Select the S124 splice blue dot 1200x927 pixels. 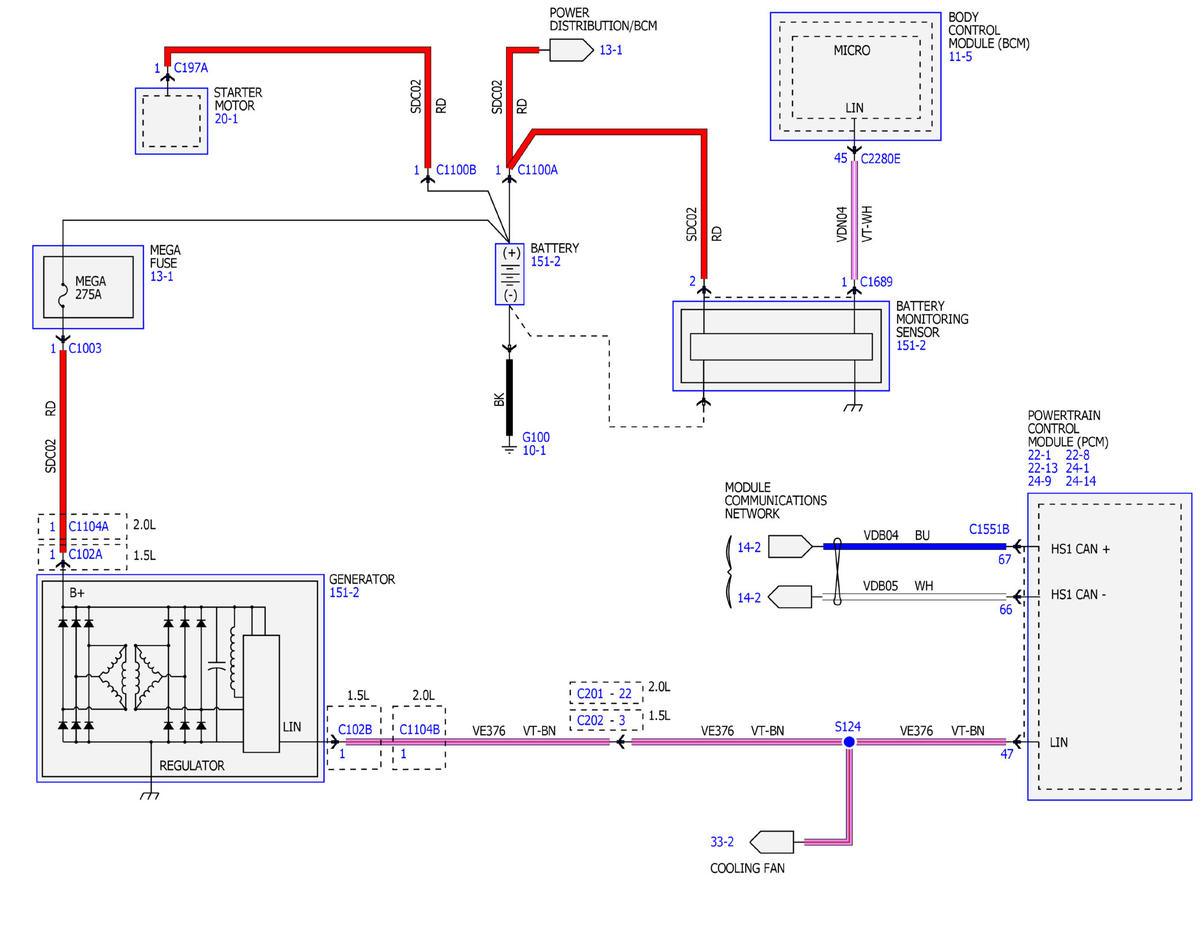tap(849, 742)
